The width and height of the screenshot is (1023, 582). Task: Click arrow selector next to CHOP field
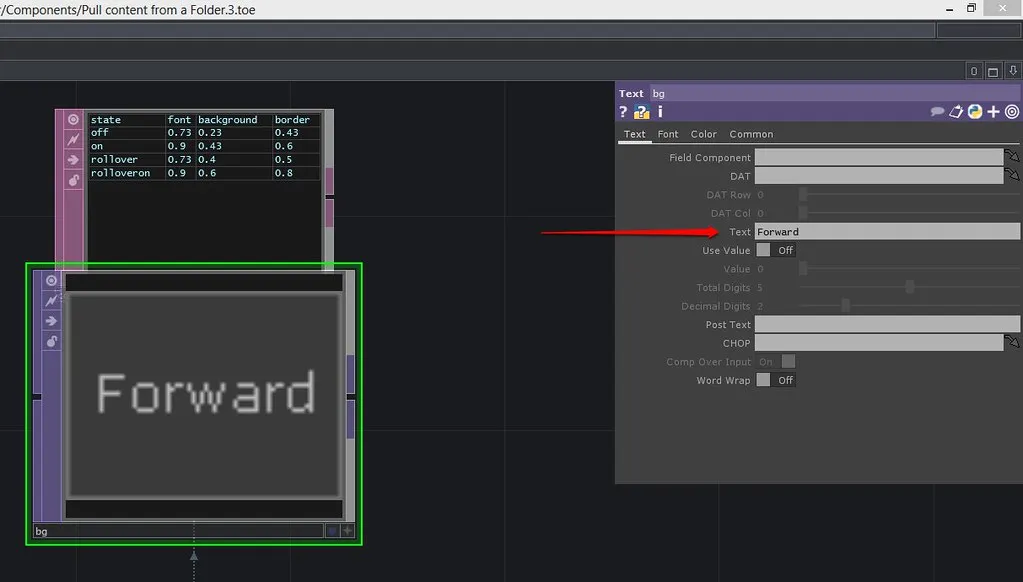[1013, 343]
